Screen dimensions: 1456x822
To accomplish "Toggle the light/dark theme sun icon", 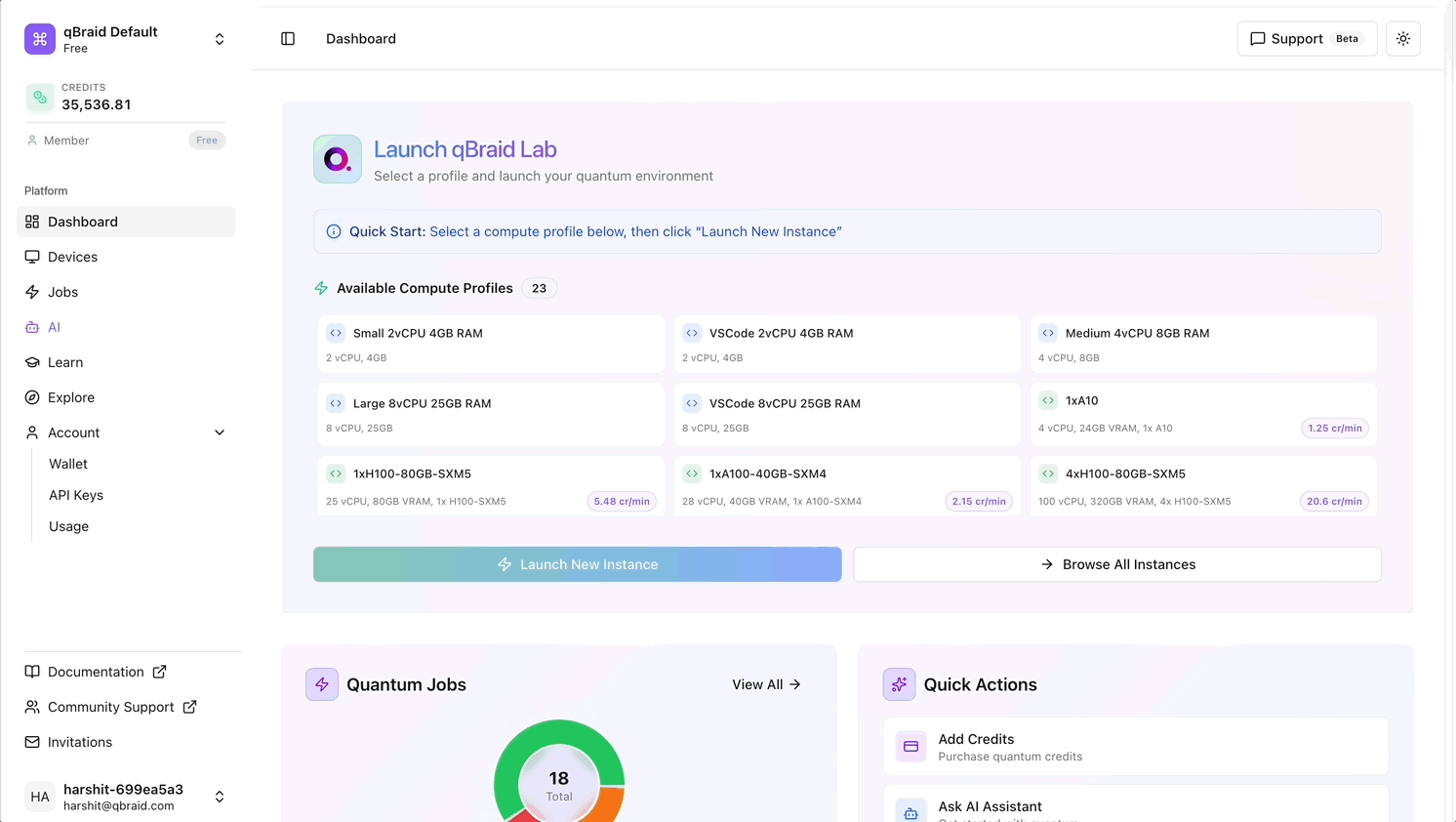I will (1403, 39).
